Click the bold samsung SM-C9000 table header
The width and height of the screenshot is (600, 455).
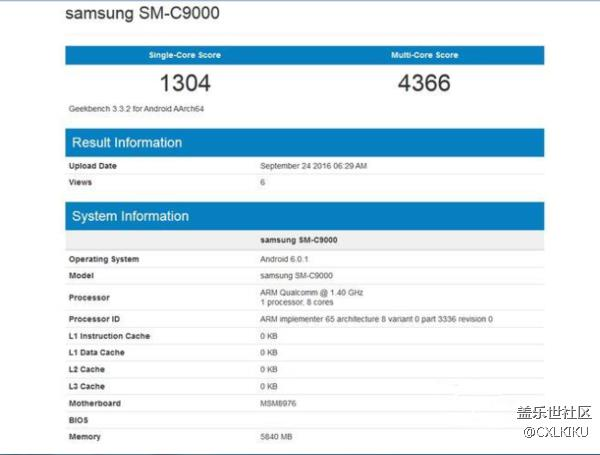pyautogui.click(x=299, y=240)
